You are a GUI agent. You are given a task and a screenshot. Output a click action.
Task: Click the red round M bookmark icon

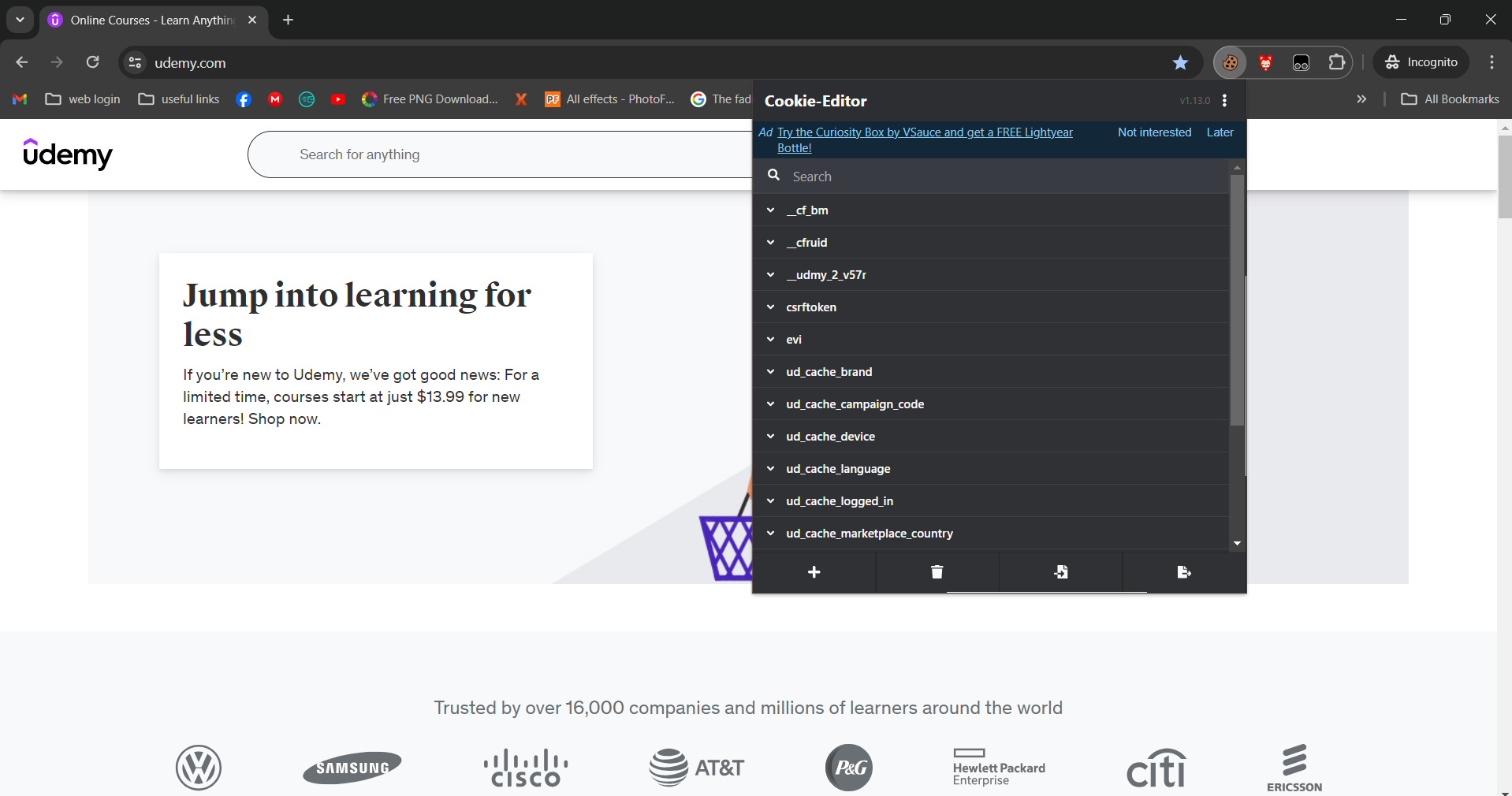point(275,99)
